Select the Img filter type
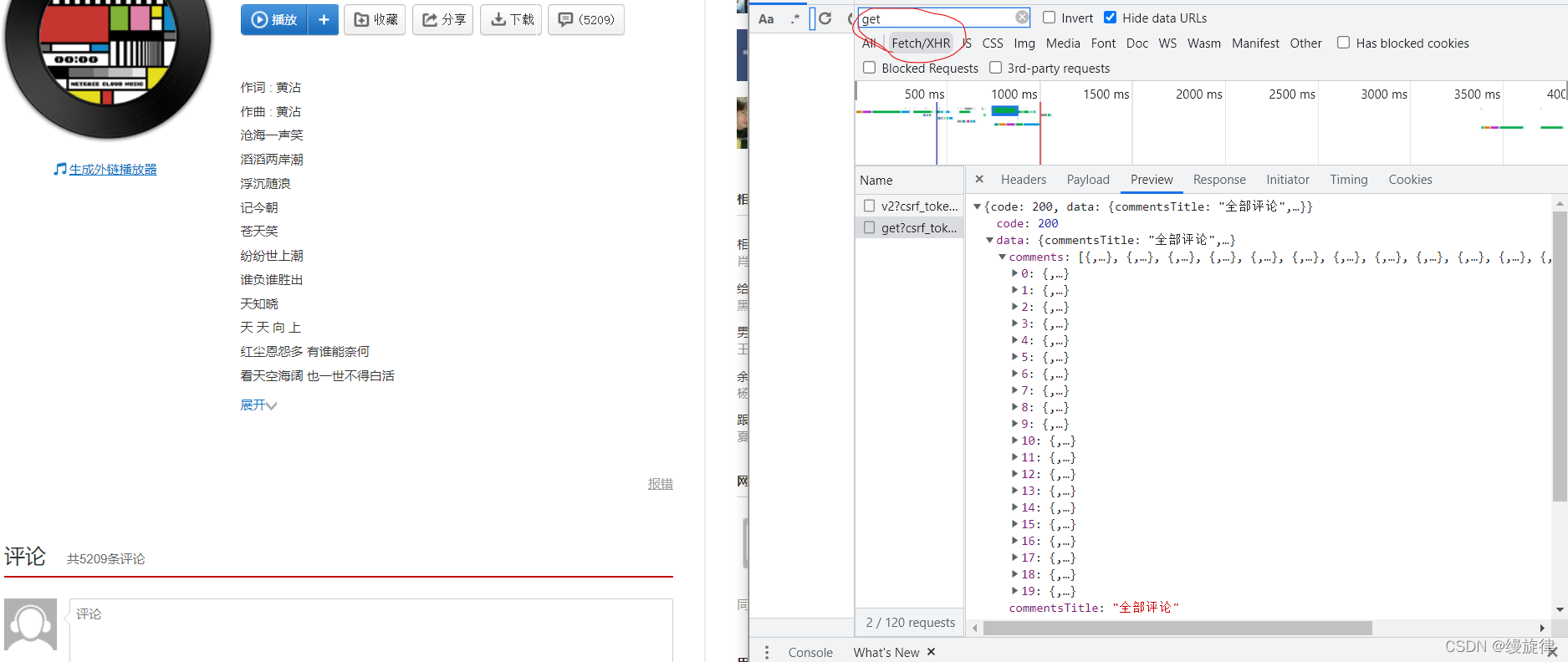This screenshot has height=662, width=1568. [x=1024, y=43]
